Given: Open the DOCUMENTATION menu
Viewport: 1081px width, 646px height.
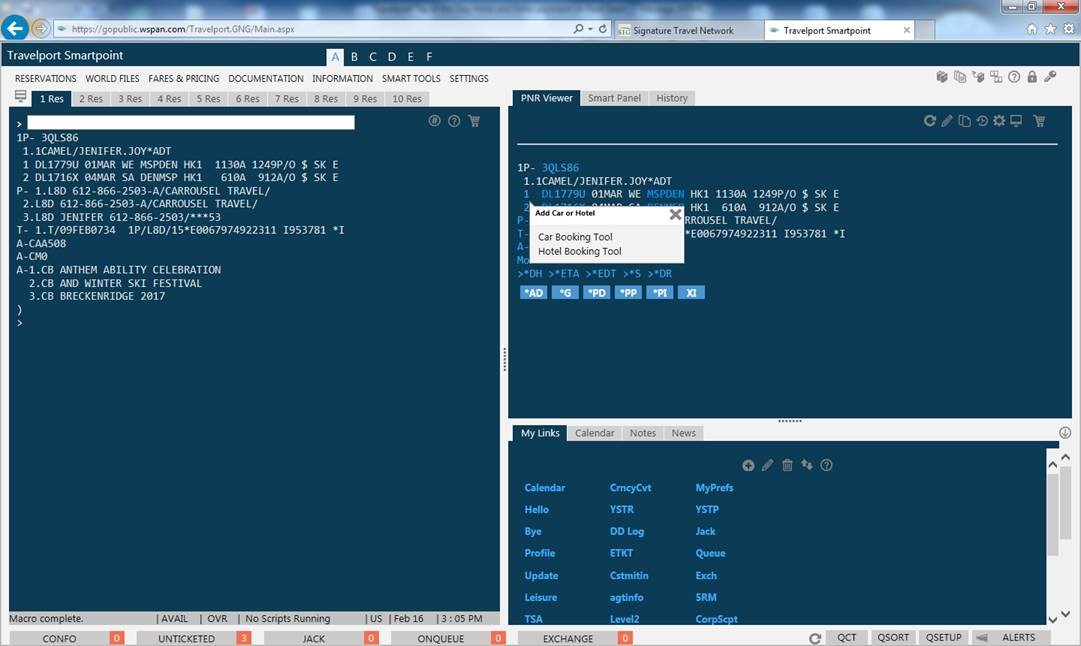Looking at the screenshot, I should [265, 79].
